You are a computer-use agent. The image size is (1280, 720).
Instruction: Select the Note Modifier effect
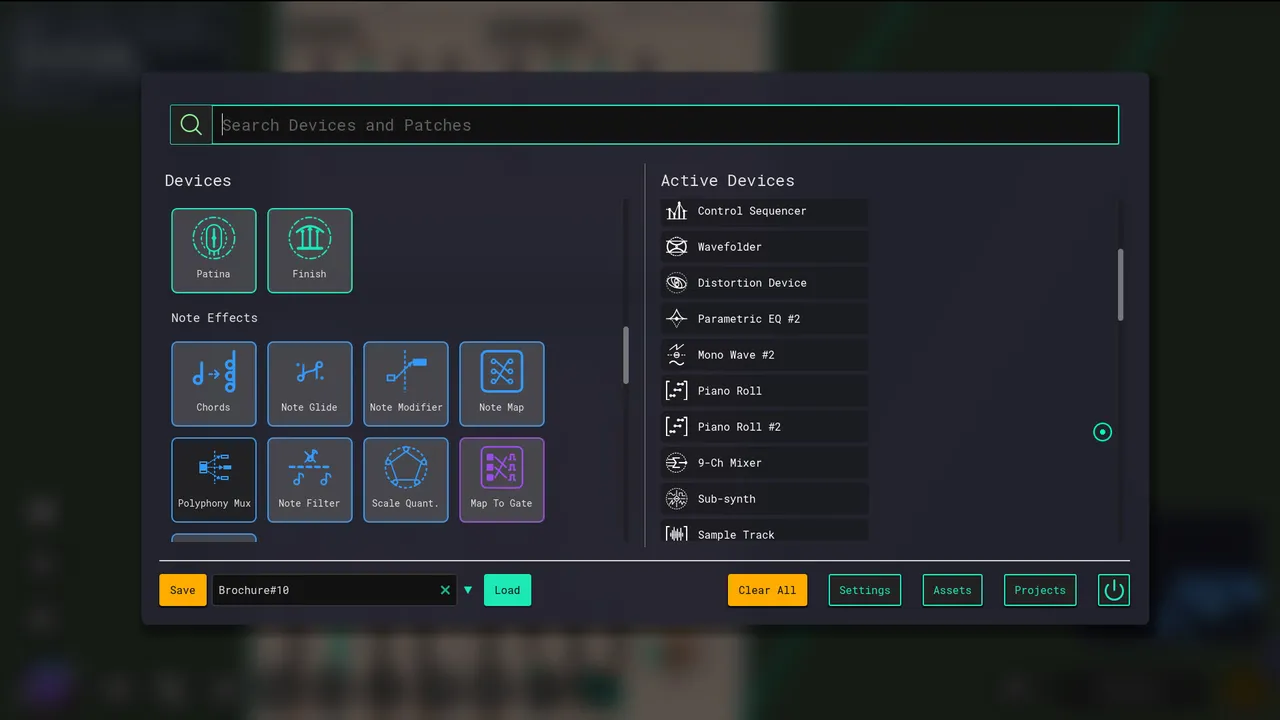pos(405,384)
